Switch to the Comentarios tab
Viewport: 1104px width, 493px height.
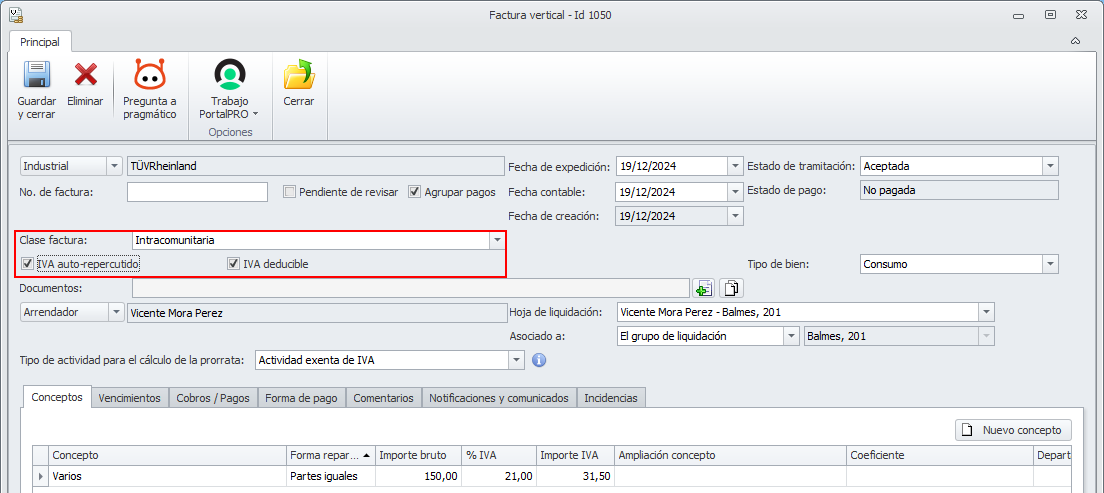[384, 398]
